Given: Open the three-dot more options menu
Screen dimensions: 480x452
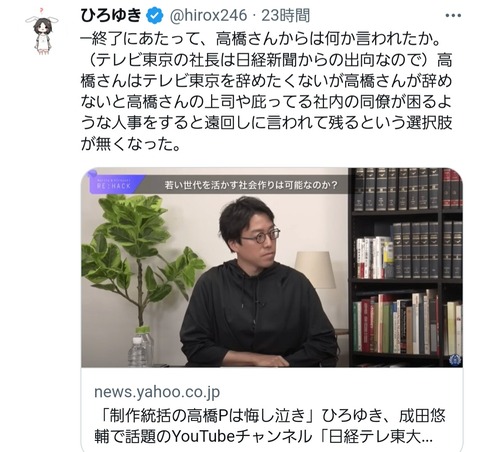Looking at the screenshot, I should pyautogui.click(x=453, y=16).
